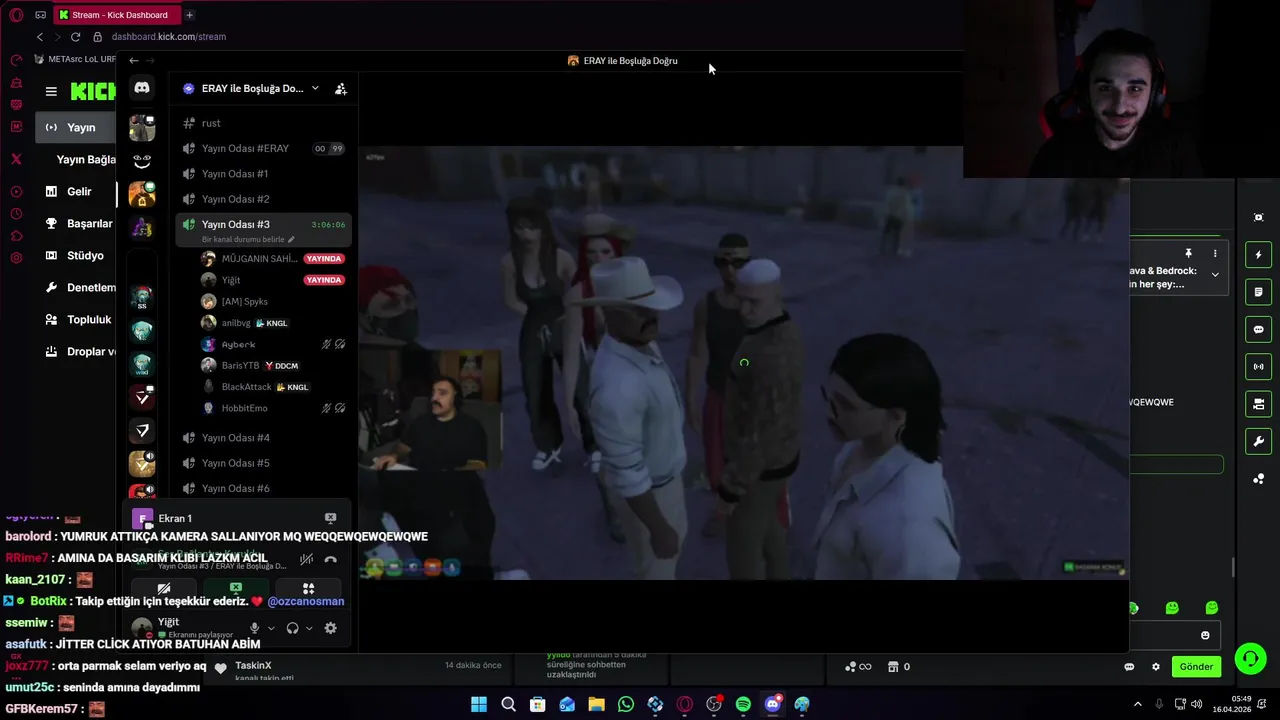Image resolution: width=1280 pixels, height=720 pixels.
Task: Click Kick broadcast signal panel icon
Action: pyautogui.click(x=1258, y=366)
